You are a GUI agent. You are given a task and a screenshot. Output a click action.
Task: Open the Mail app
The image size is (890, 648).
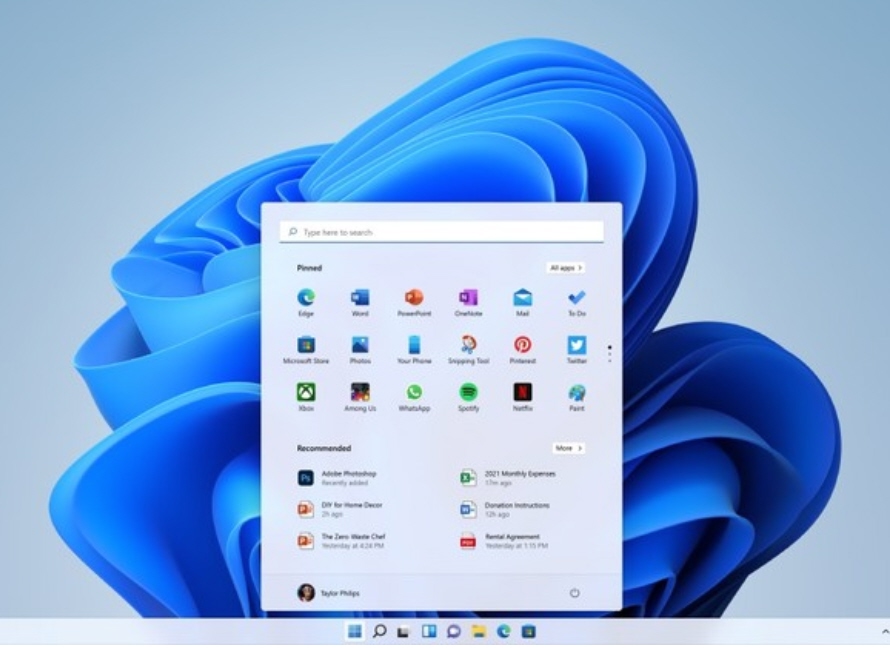coord(522,302)
